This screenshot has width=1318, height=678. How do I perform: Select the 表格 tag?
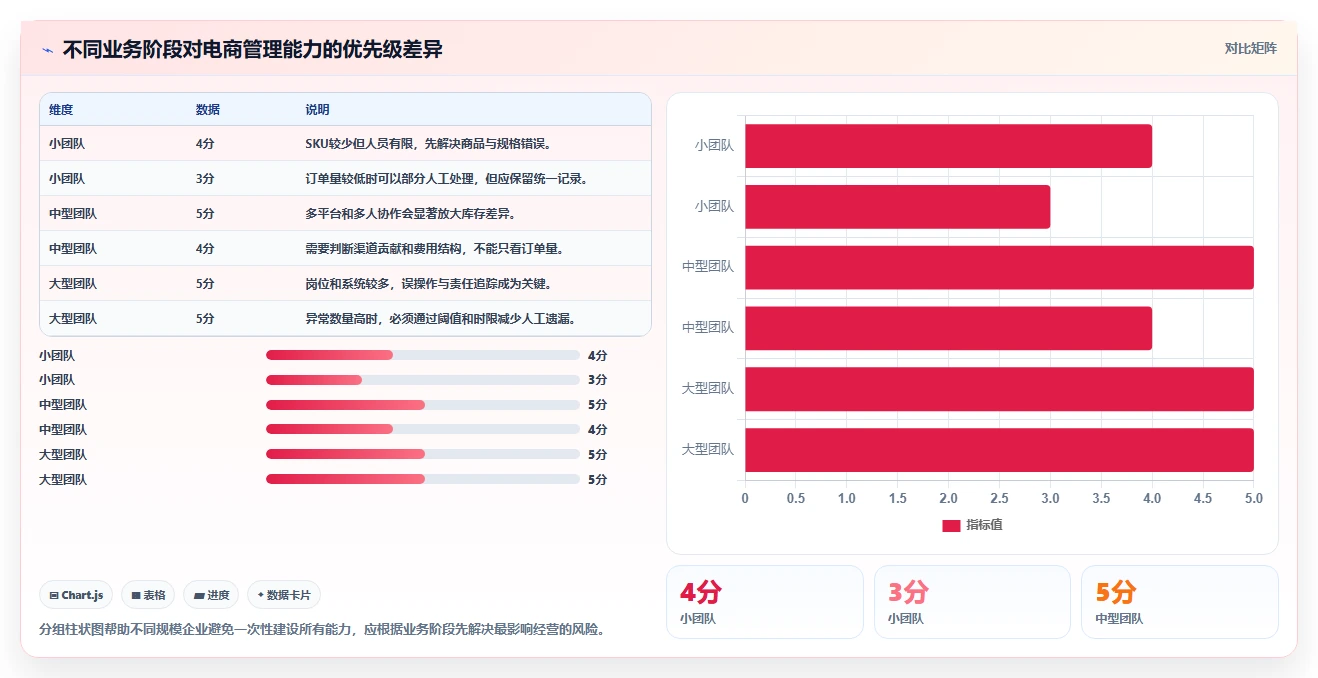148,595
